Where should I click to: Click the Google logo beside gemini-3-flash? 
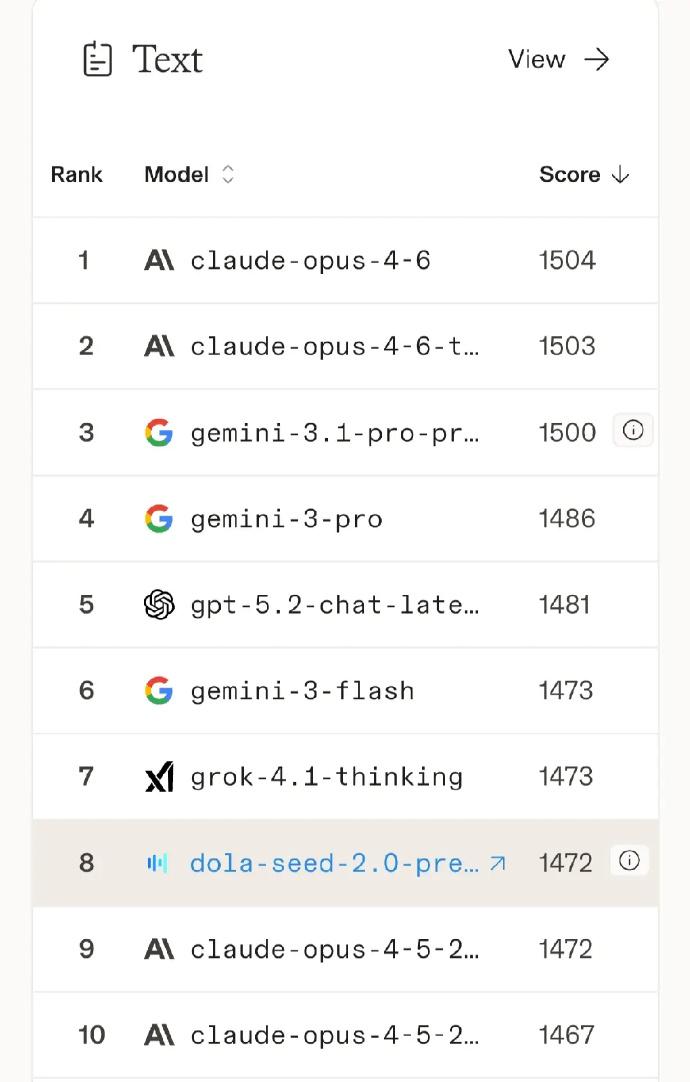click(x=159, y=691)
